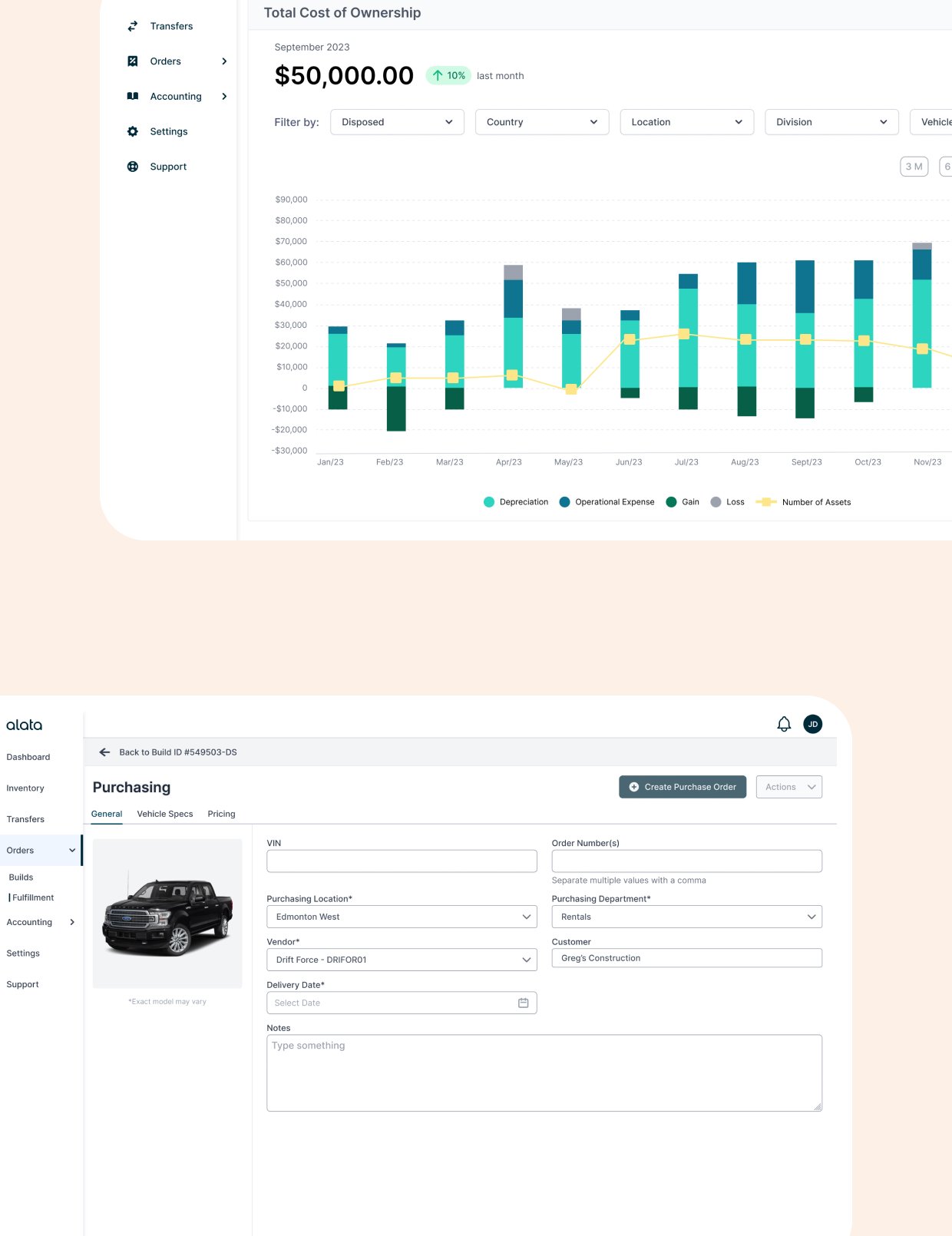Screen dimensions: 952x1236
Task: Open Builds under Orders
Action: click(x=21, y=877)
